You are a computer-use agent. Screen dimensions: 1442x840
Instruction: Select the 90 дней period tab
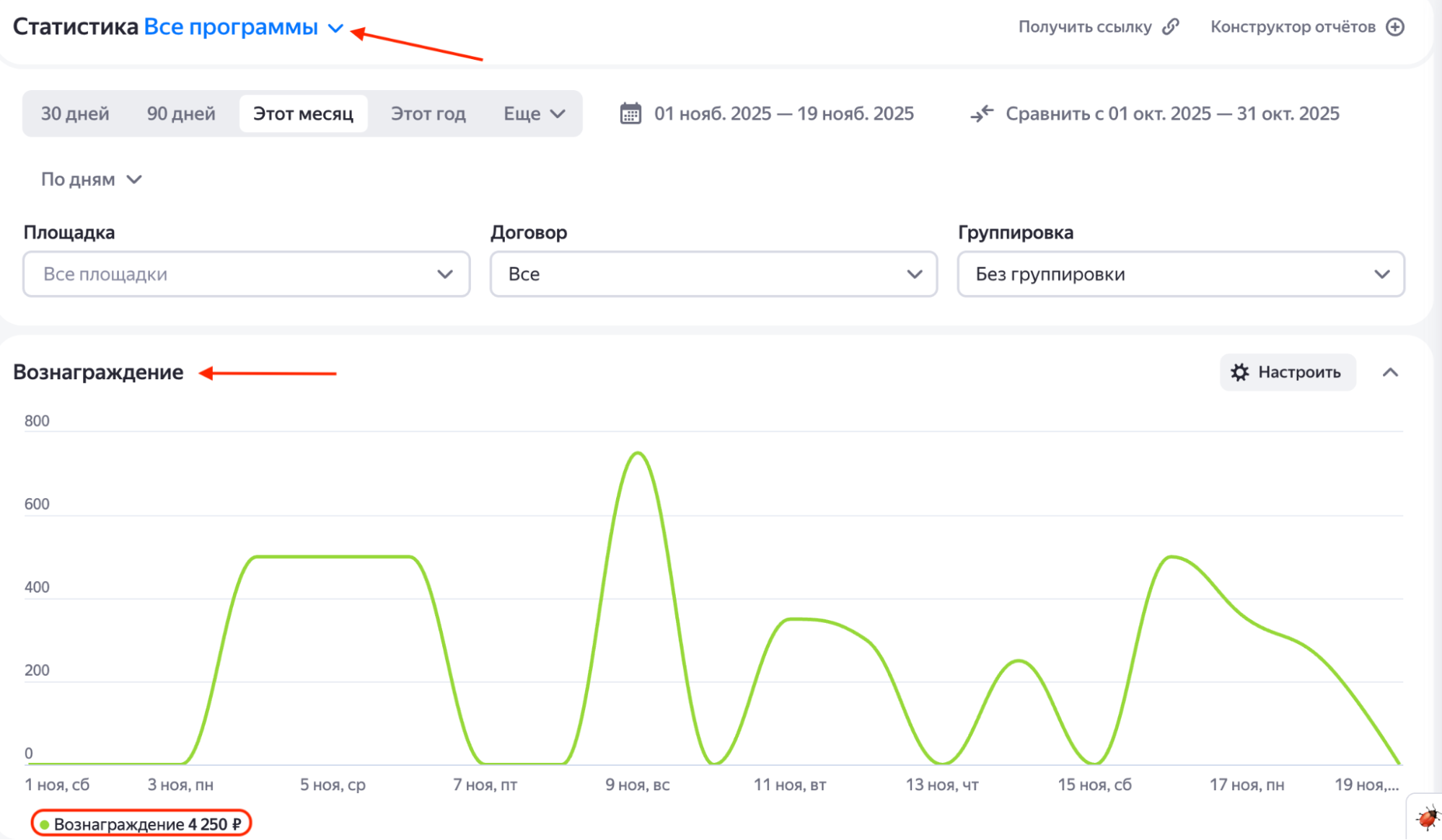click(x=181, y=113)
